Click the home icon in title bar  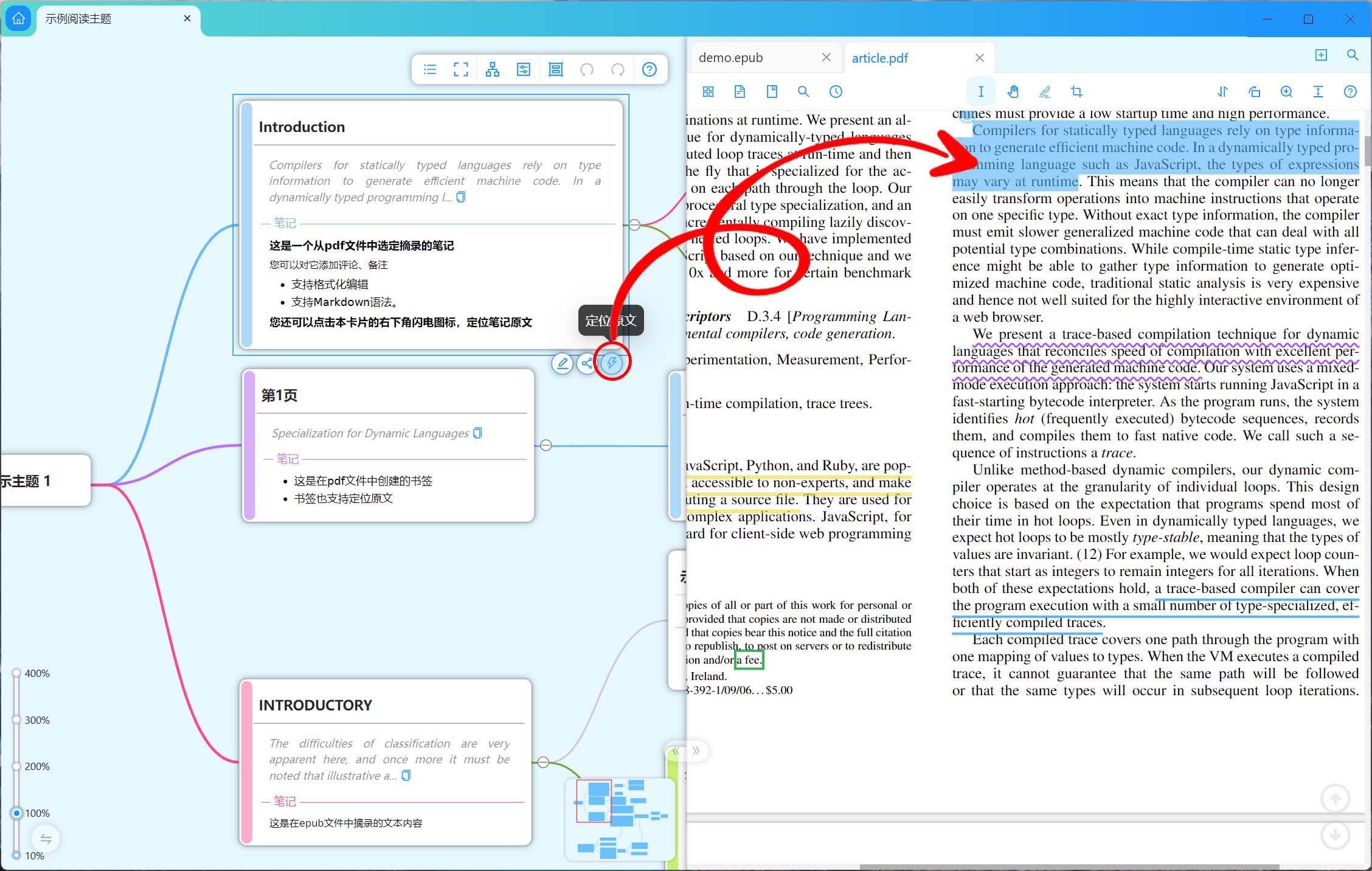[18, 18]
